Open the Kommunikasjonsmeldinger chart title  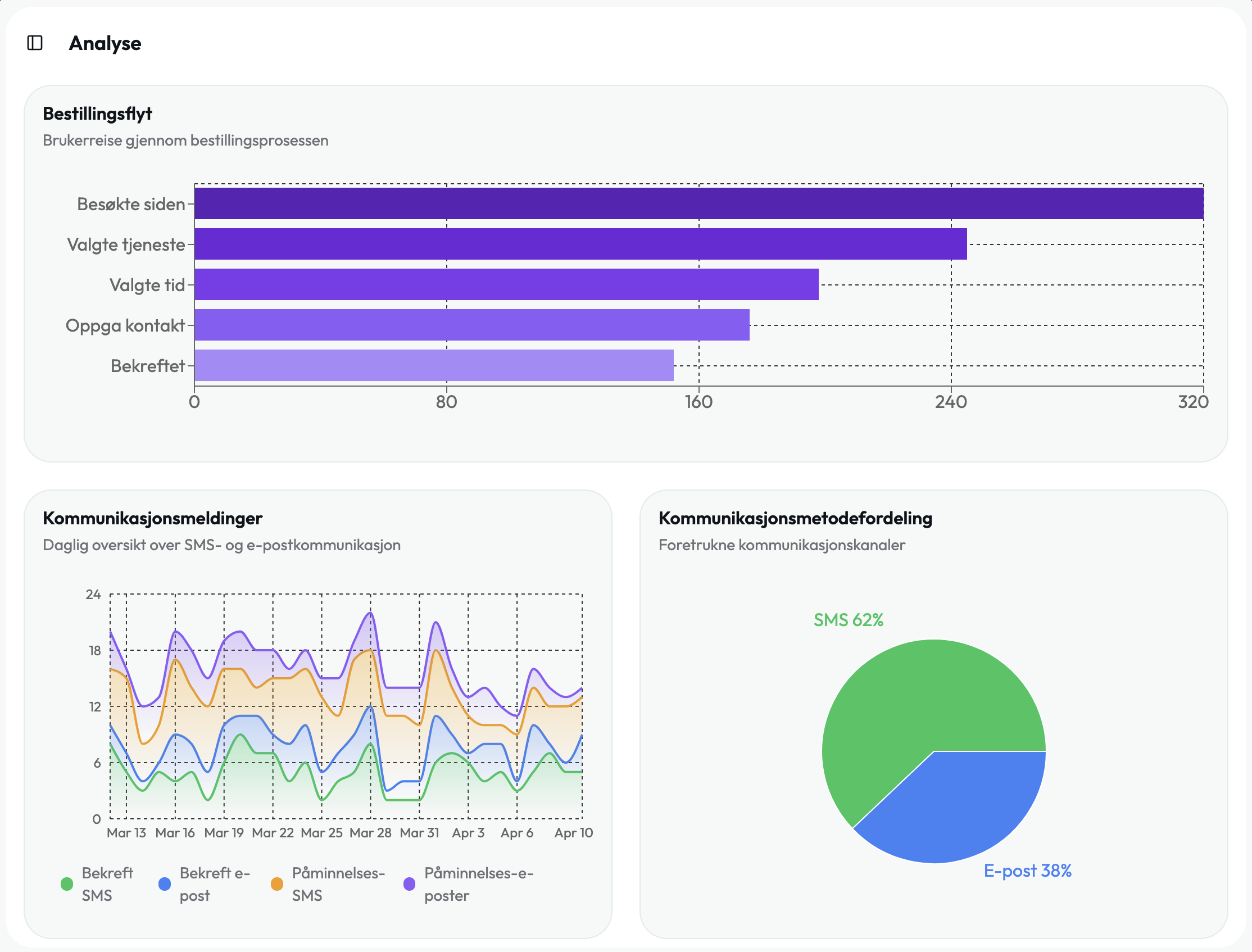[x=153, y=519]
